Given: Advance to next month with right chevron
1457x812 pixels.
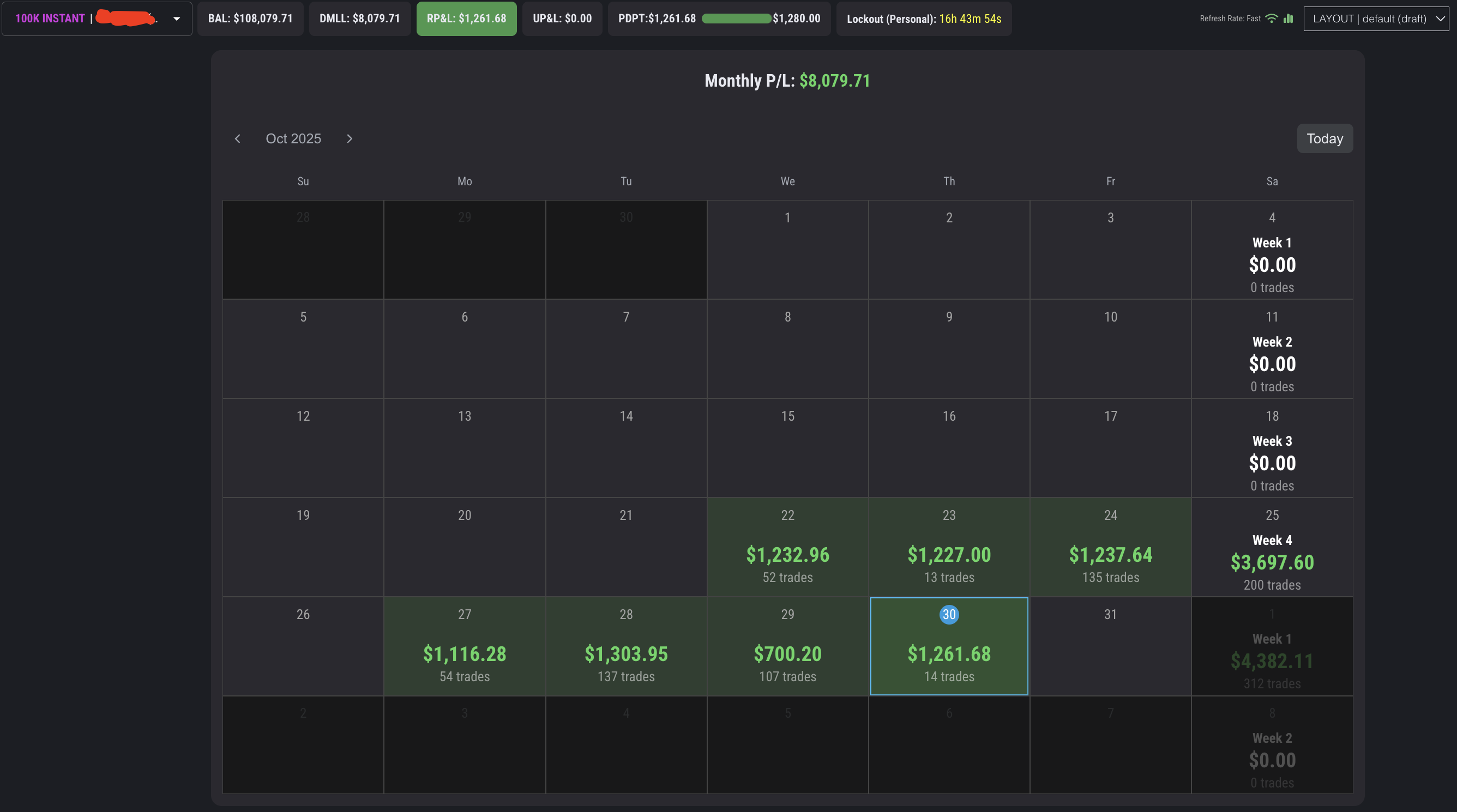Looking at the screenshot, I should tap(349, 138).
